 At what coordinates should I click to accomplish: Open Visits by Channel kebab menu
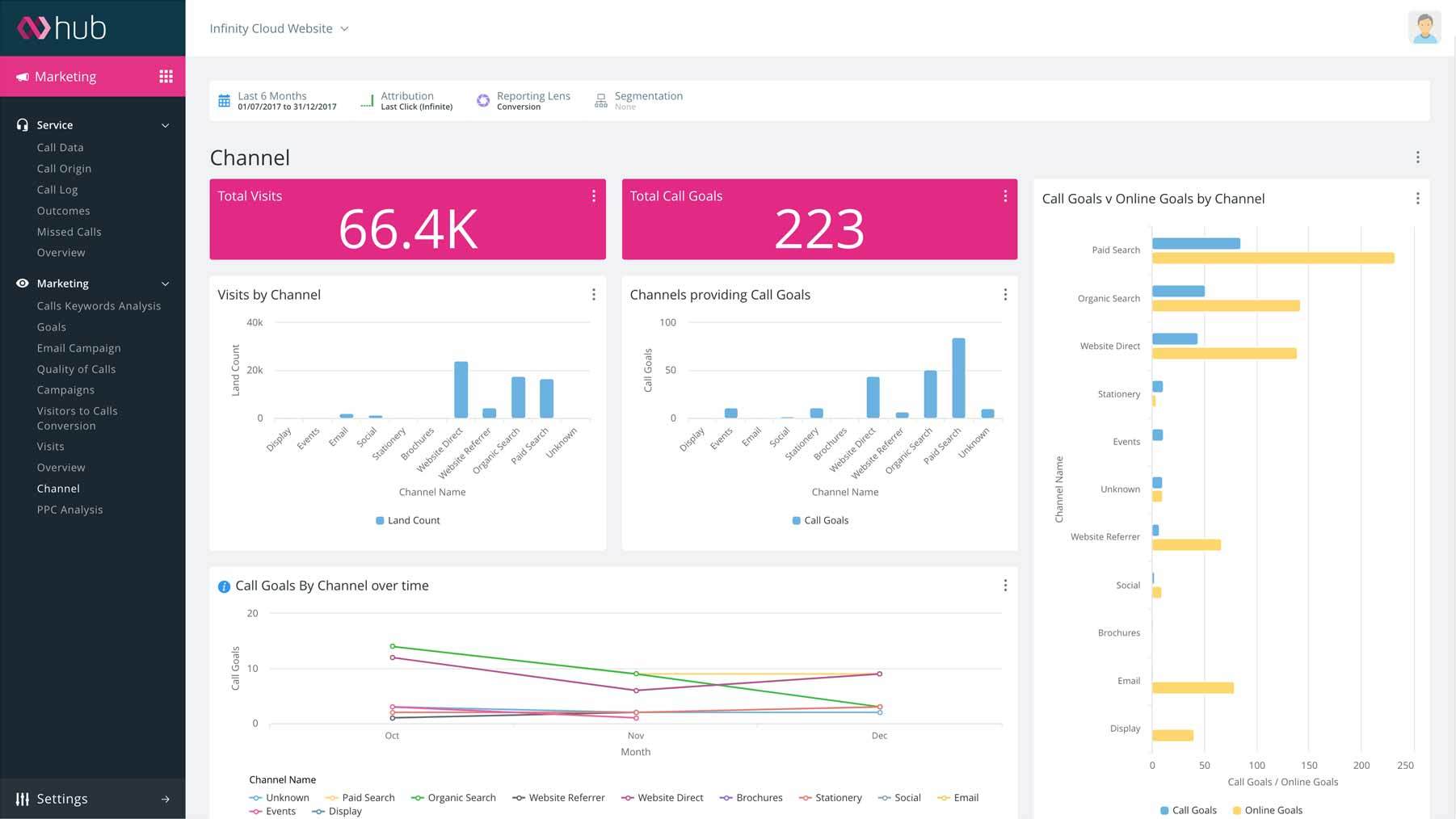pyautogui.click(x=593, y=295)
